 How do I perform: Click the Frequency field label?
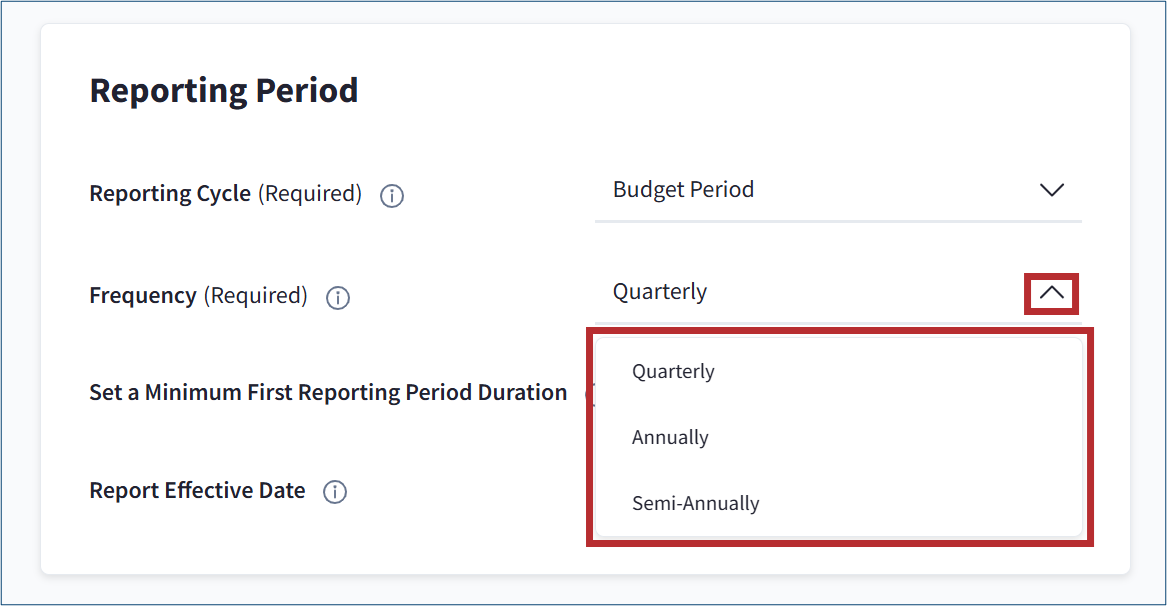(143, 296)
